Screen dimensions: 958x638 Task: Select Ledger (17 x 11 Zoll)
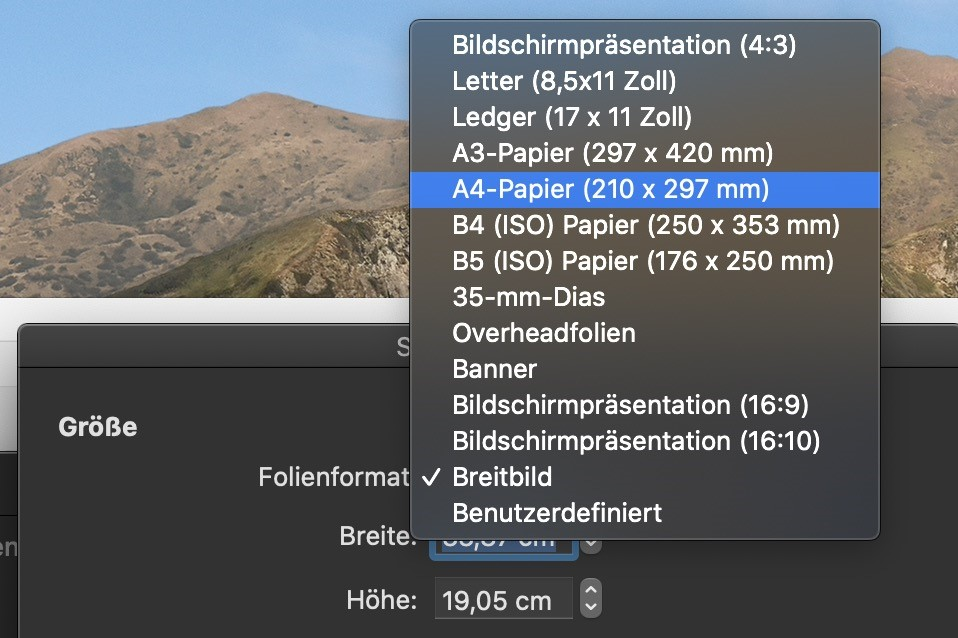pyautogui.click(x=571, y=117)
